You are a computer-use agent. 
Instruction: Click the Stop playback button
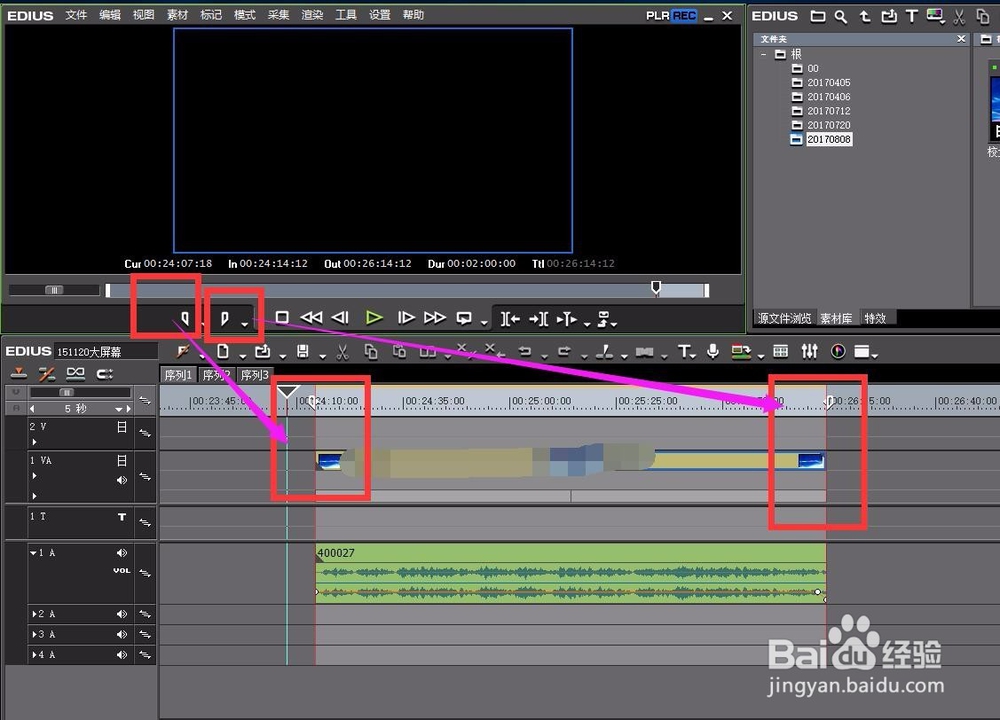(282, 318)
